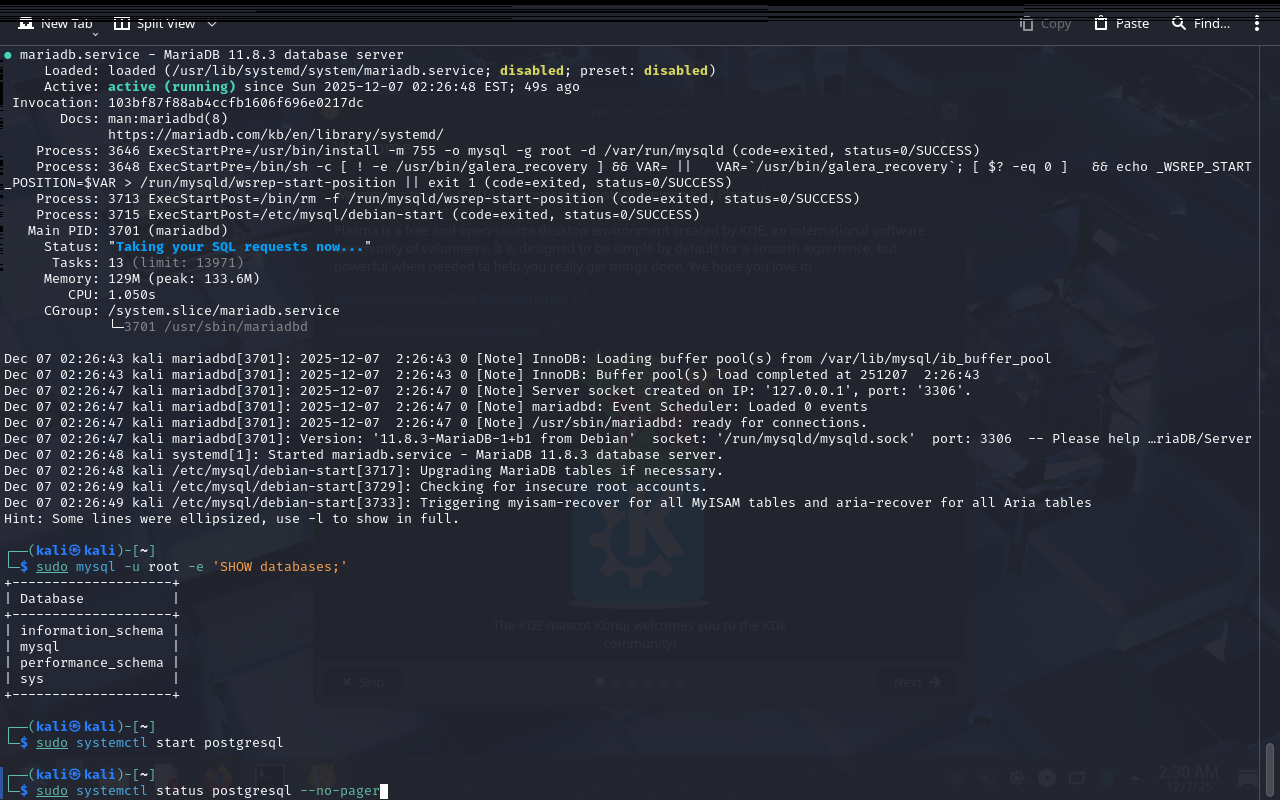Click the performance_schema database row
1280x800 pixels.
[x=91, y=663]
